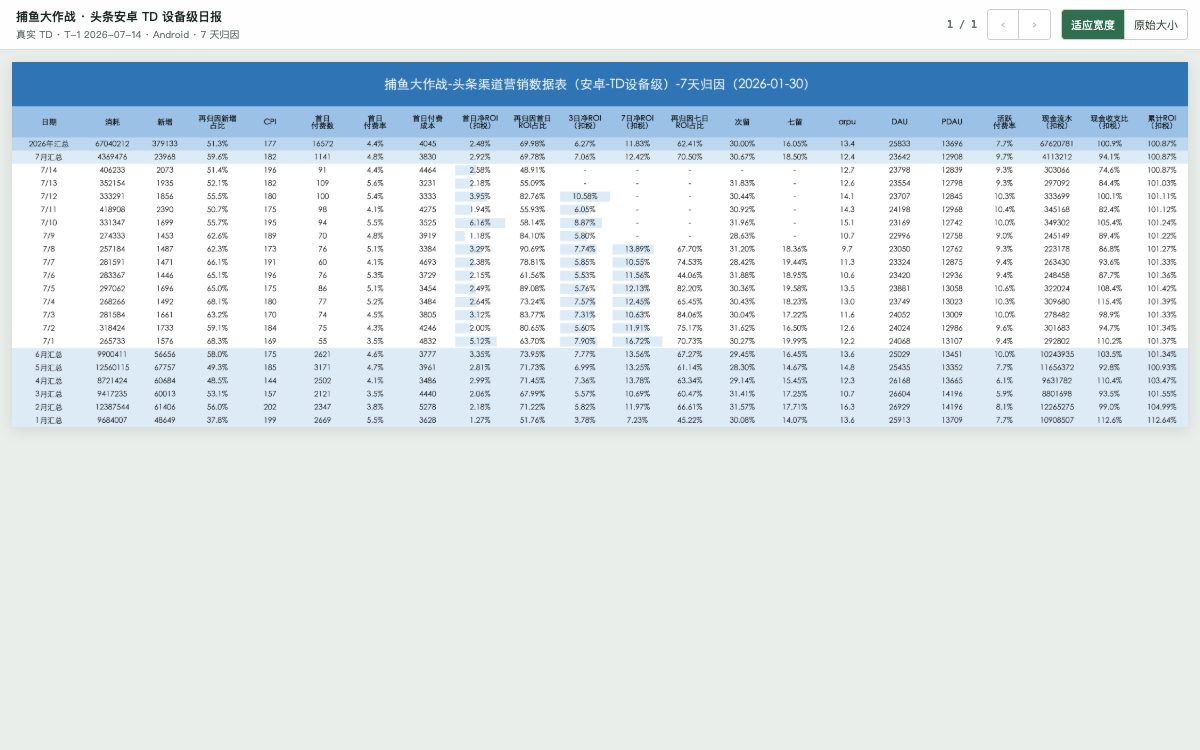Click the 3日净ROI(扣税) column header
This screenshot has height=750, width=1200.
(x=585, y=122)
